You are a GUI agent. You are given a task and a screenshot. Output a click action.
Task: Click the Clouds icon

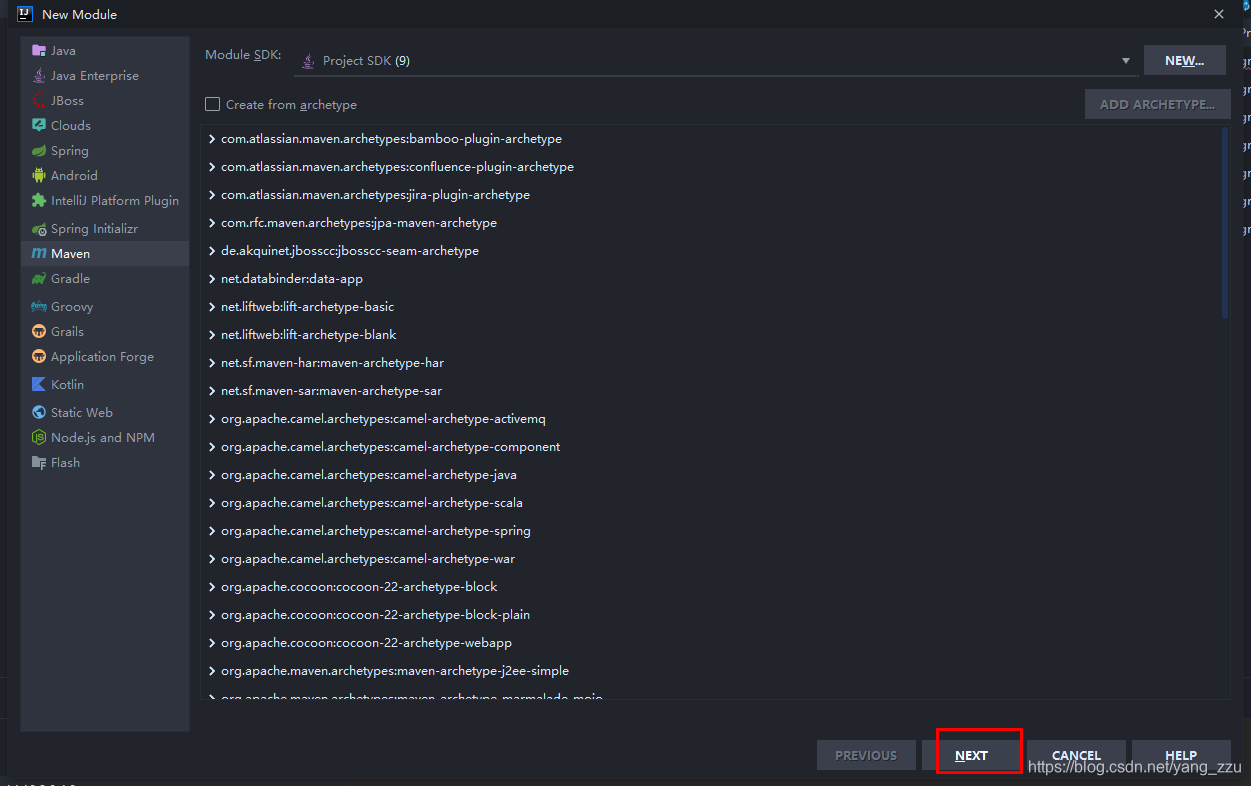coord(39,125)
